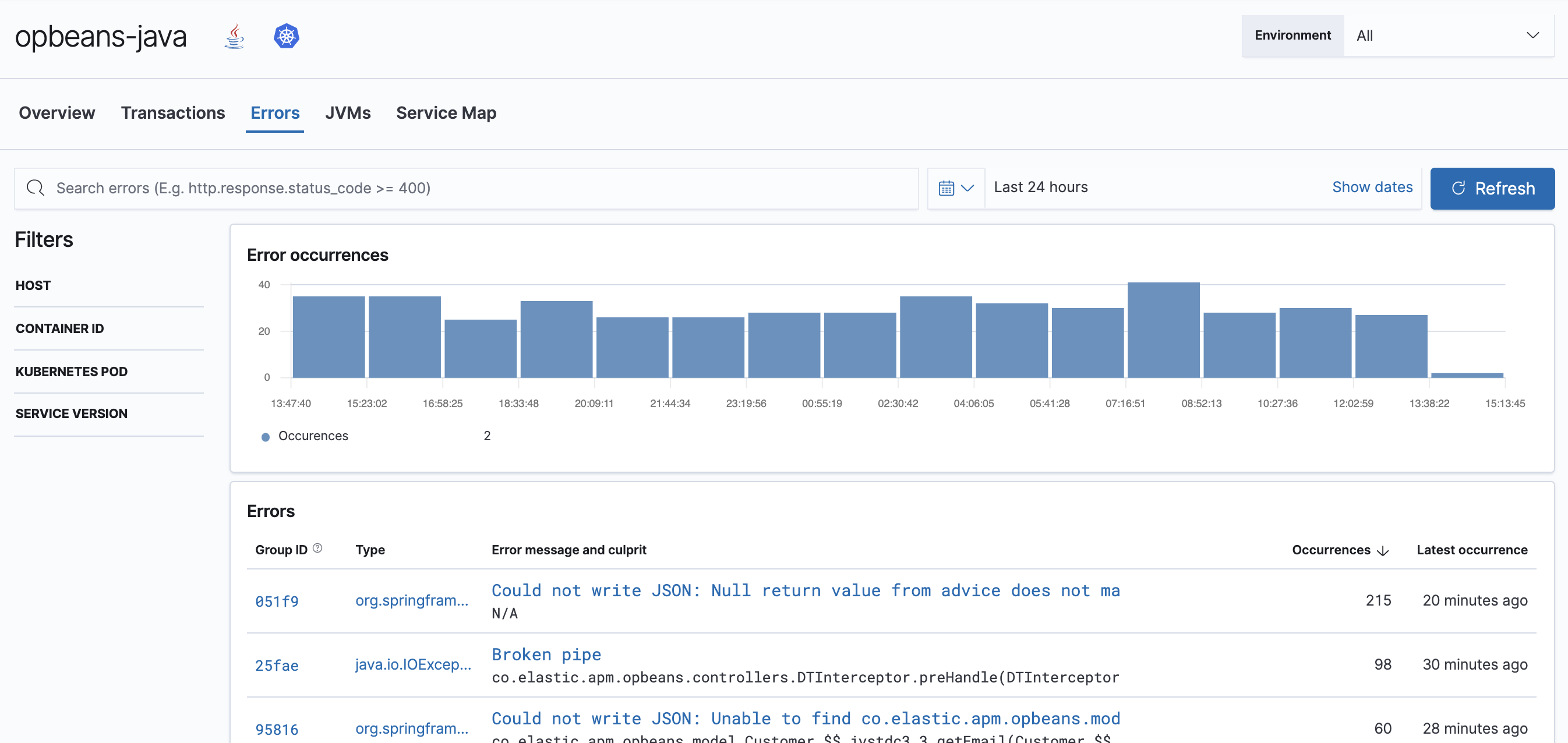Click the sort arrow on the Occurrences column
The width and height of the screenshot is (1568, 743).
[1382, 550]
